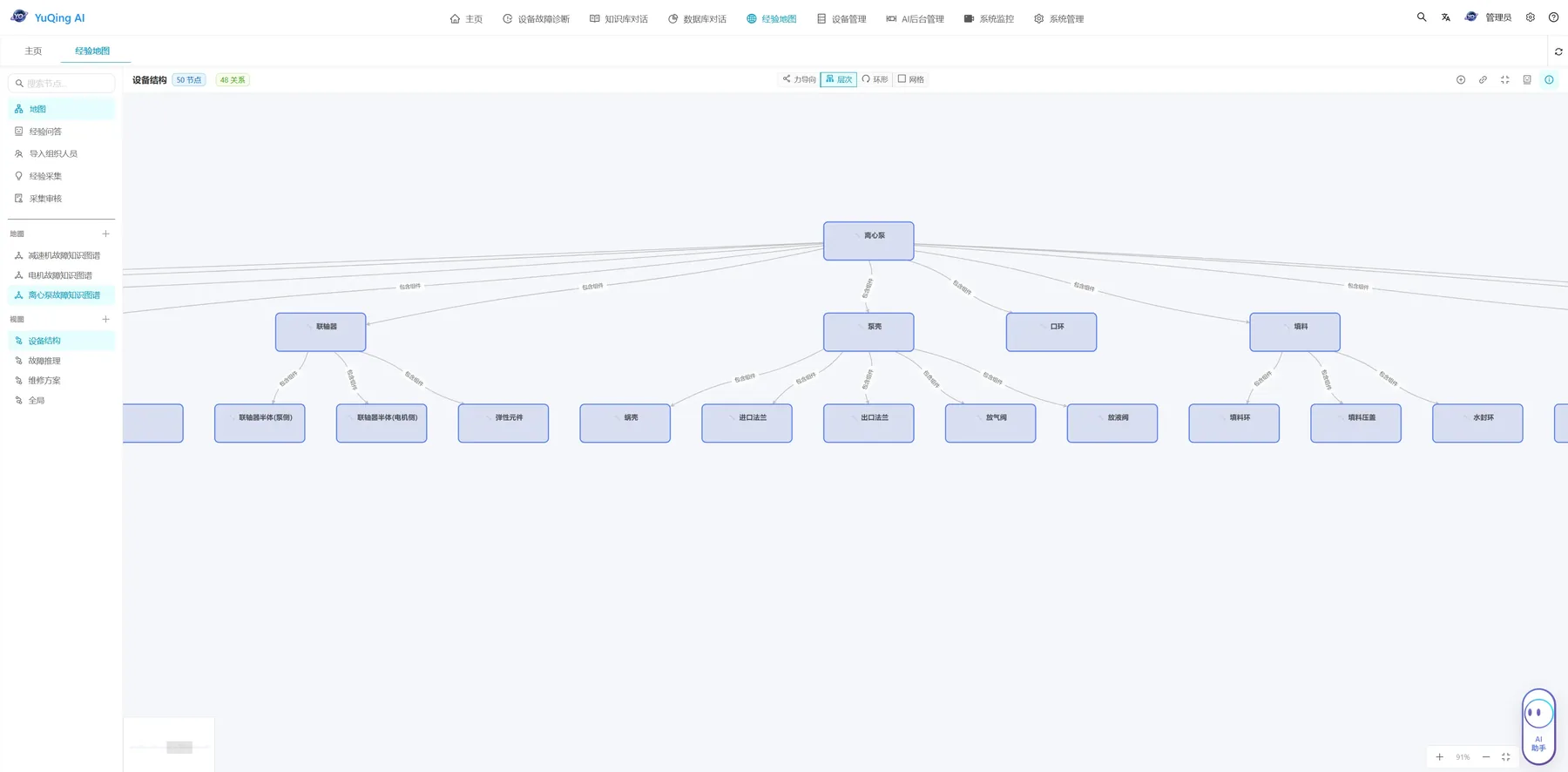Click the info circle icon in graph toolbar
The image size is (1568, 772).
pyautogui.click(x=1549, y=80)
